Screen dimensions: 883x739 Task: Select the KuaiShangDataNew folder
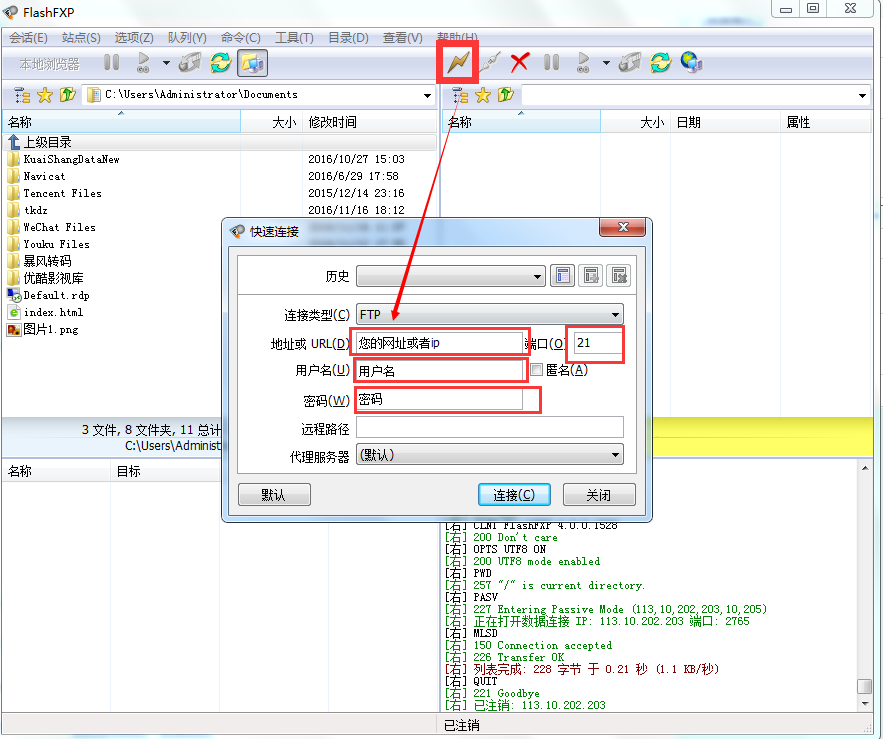71,159
